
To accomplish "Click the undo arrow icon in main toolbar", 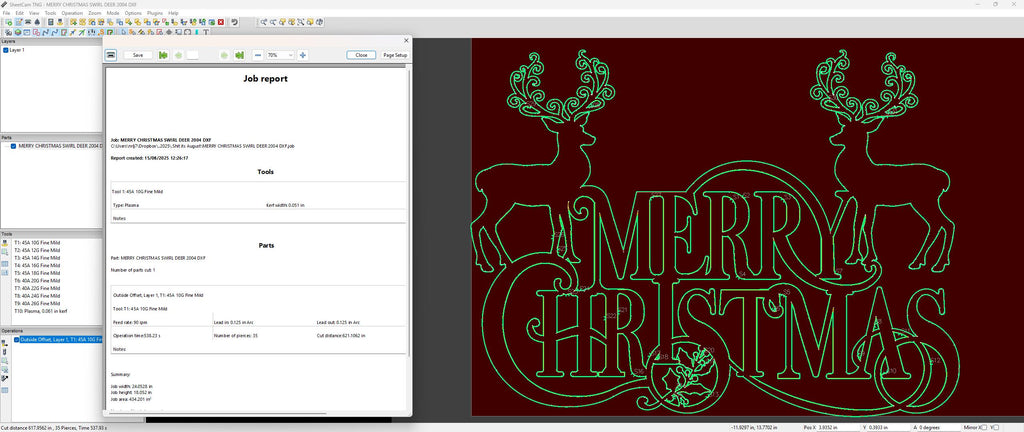I will [234, 22].
